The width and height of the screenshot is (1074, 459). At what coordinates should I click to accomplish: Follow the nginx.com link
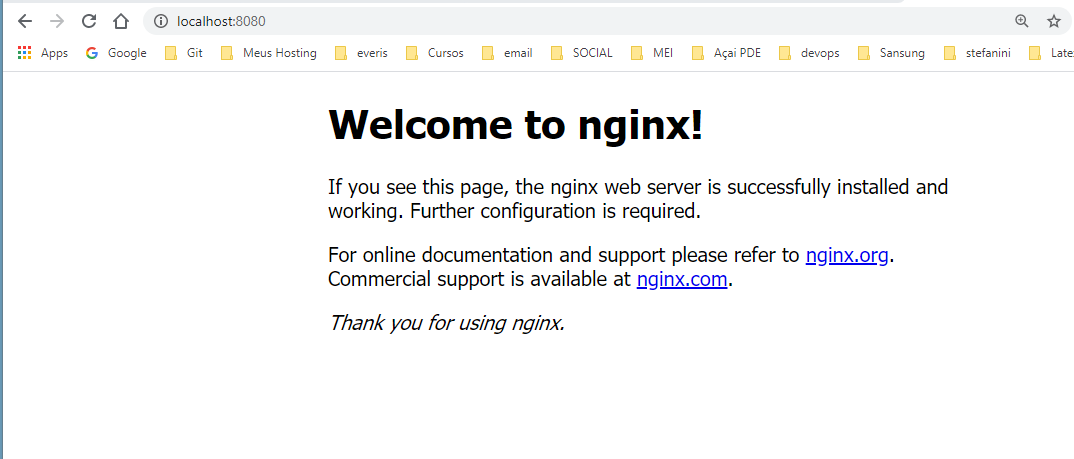click(x=681, y=280)
